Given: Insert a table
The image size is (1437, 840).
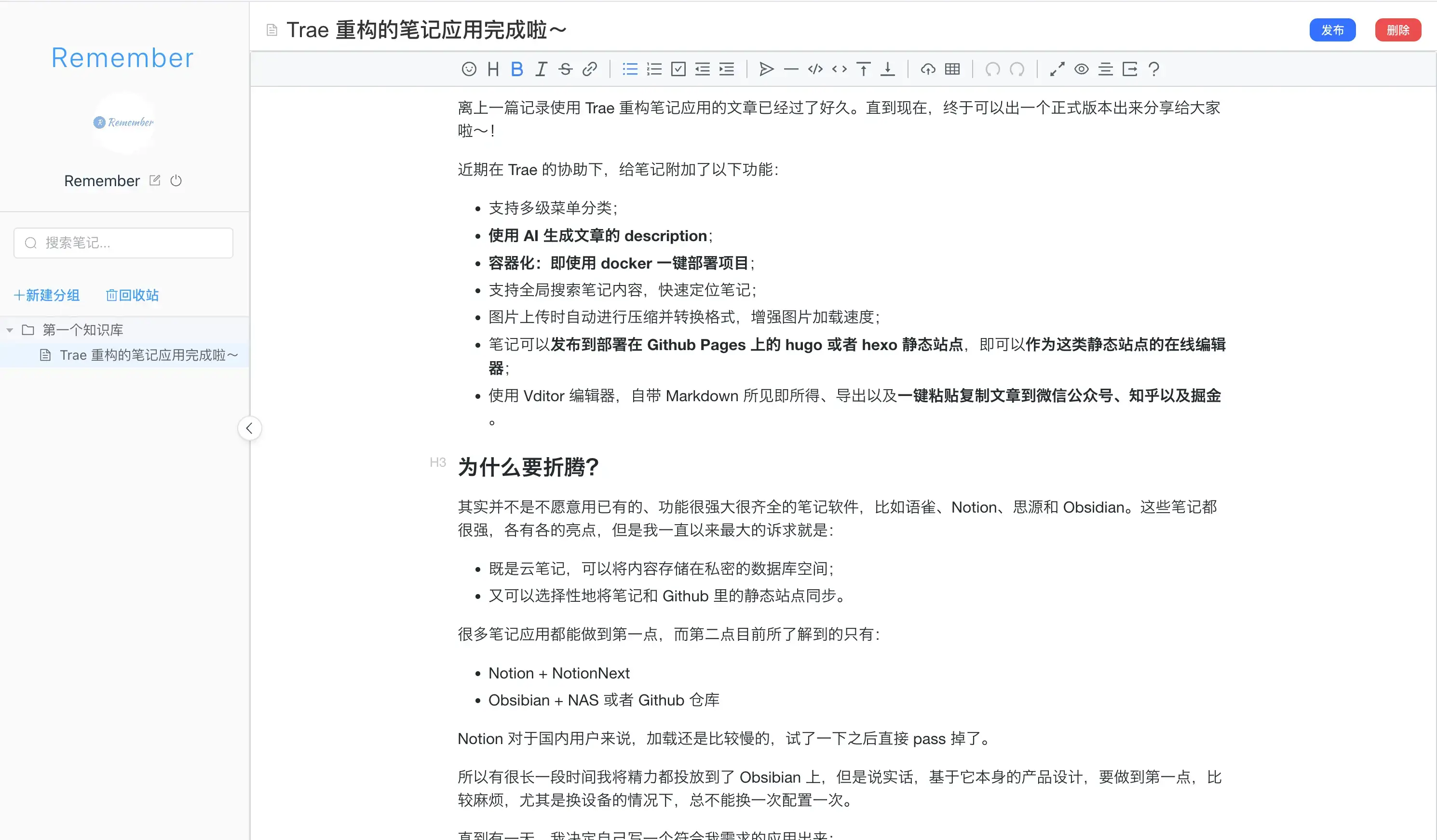Looking at the screenshot, I should point(952,69).
